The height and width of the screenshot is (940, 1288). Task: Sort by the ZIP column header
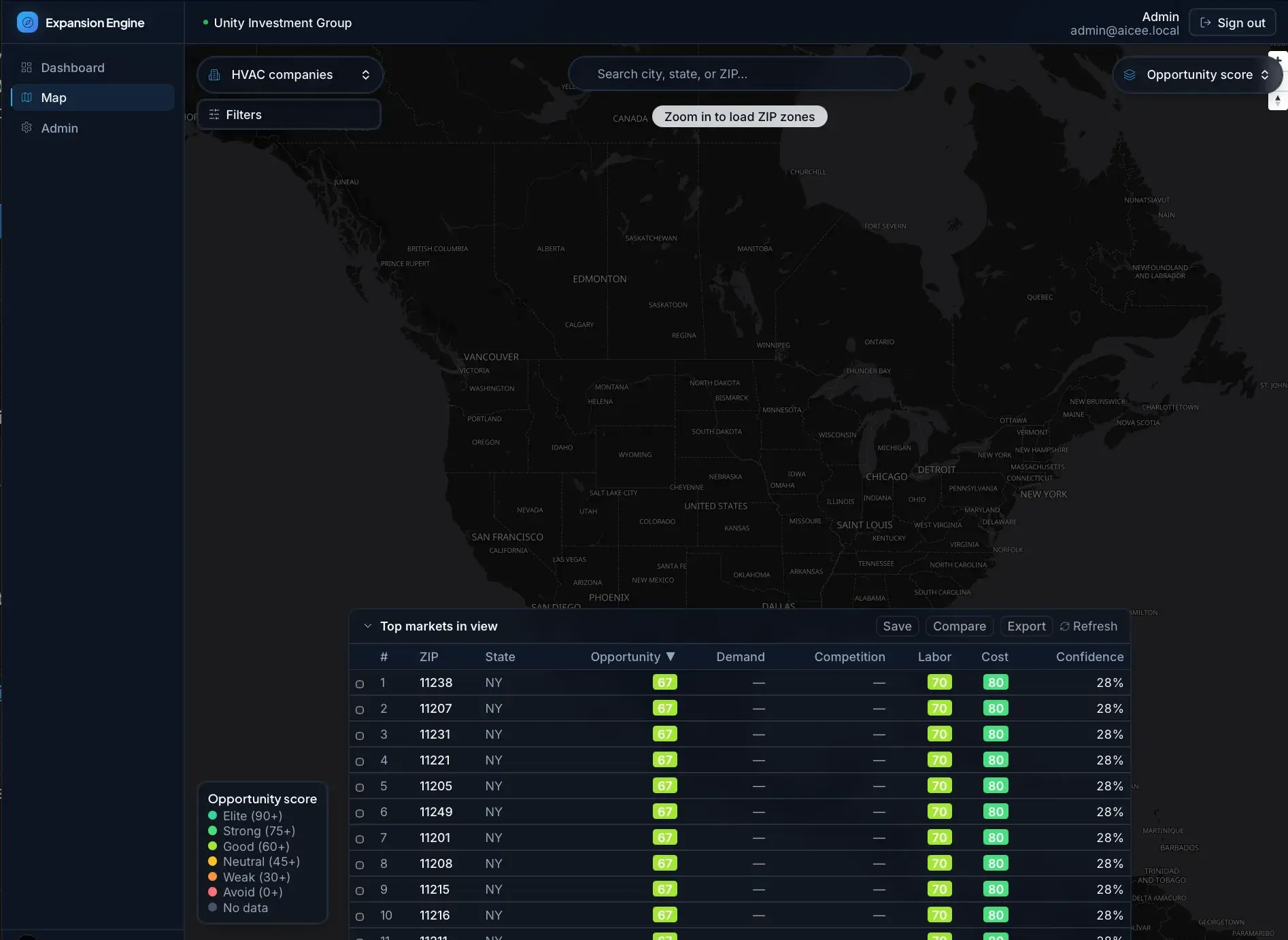428,656
